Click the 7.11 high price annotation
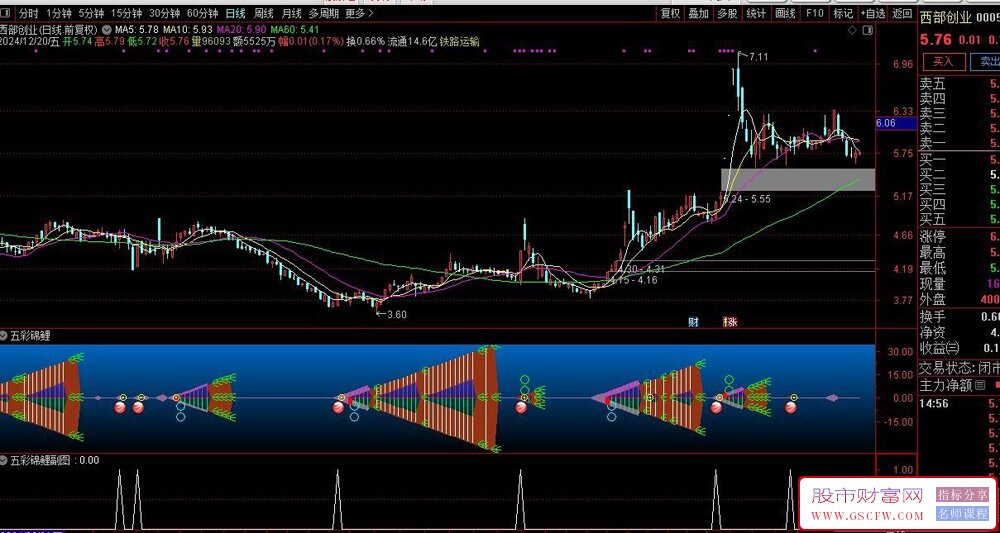The image size is (1000, 533). pyautogui.click(x=759, y=57)
